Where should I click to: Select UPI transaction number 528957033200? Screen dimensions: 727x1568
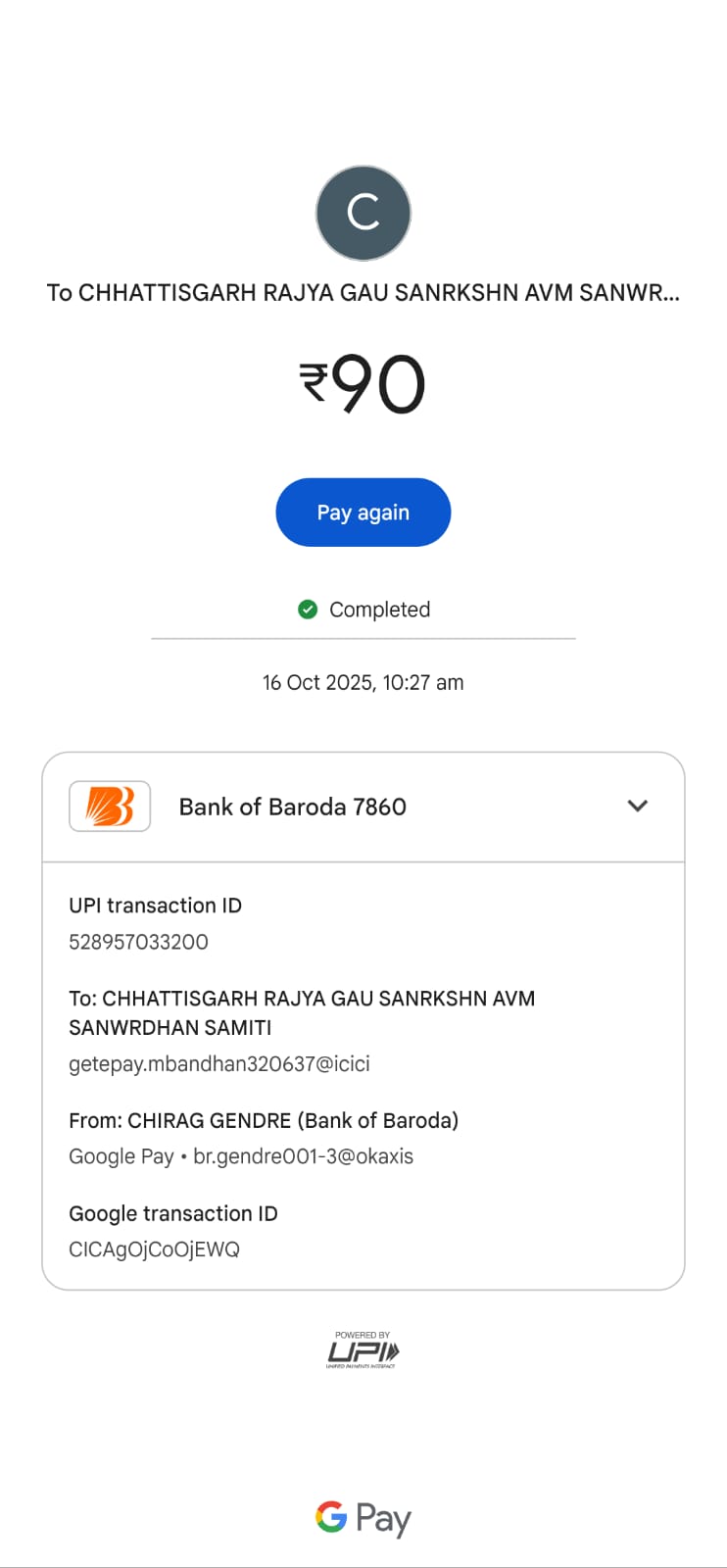(138, 942)
